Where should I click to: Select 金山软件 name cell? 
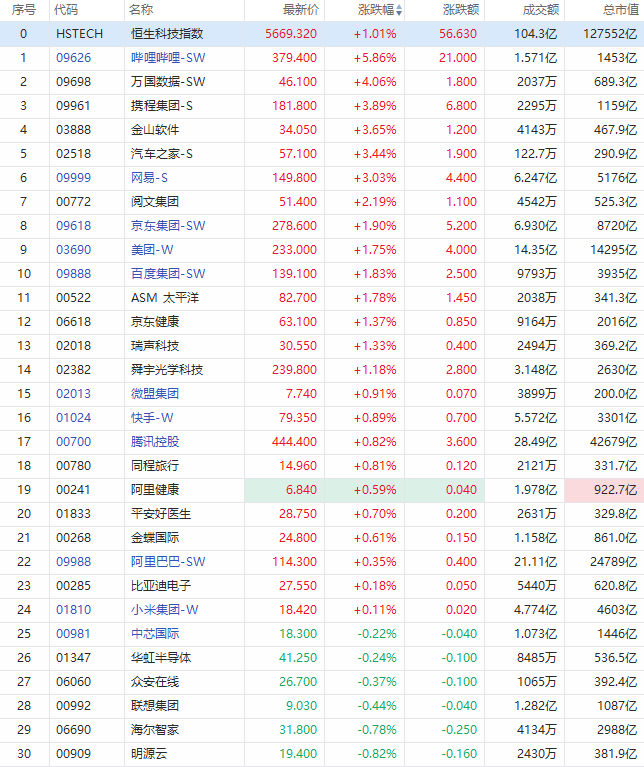click(x=155, y=130)
